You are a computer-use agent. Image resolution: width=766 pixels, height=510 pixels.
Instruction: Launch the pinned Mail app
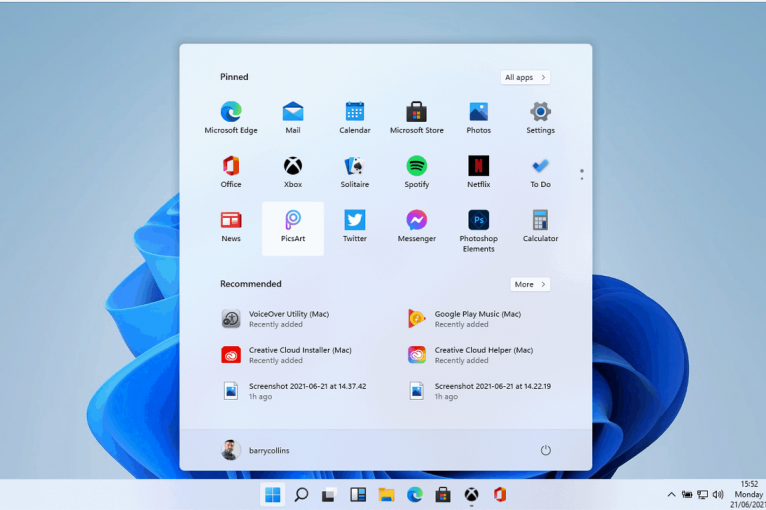293,118
